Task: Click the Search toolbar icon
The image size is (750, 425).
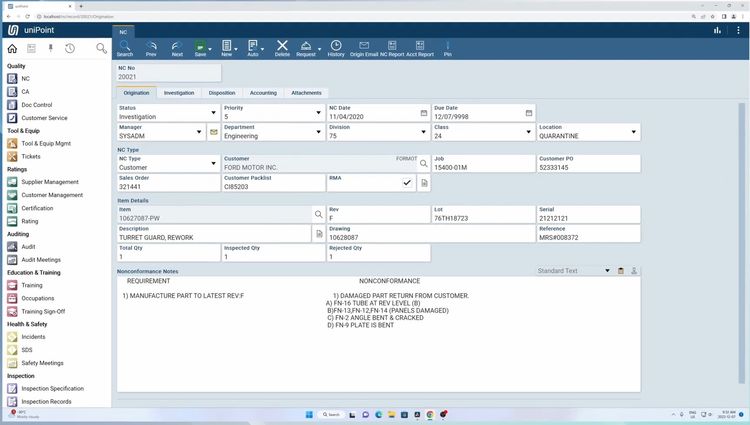Action: [x=125, y=48]
